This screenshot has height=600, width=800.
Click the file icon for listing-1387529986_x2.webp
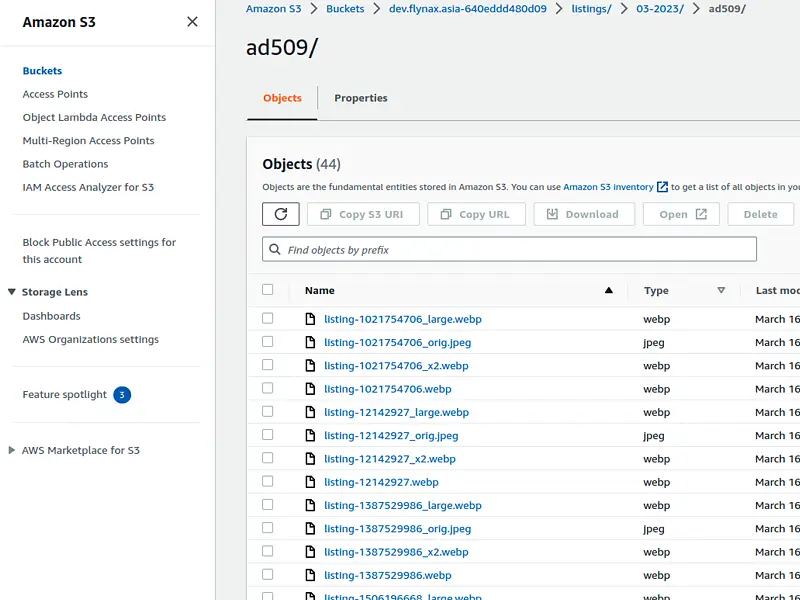310,552
